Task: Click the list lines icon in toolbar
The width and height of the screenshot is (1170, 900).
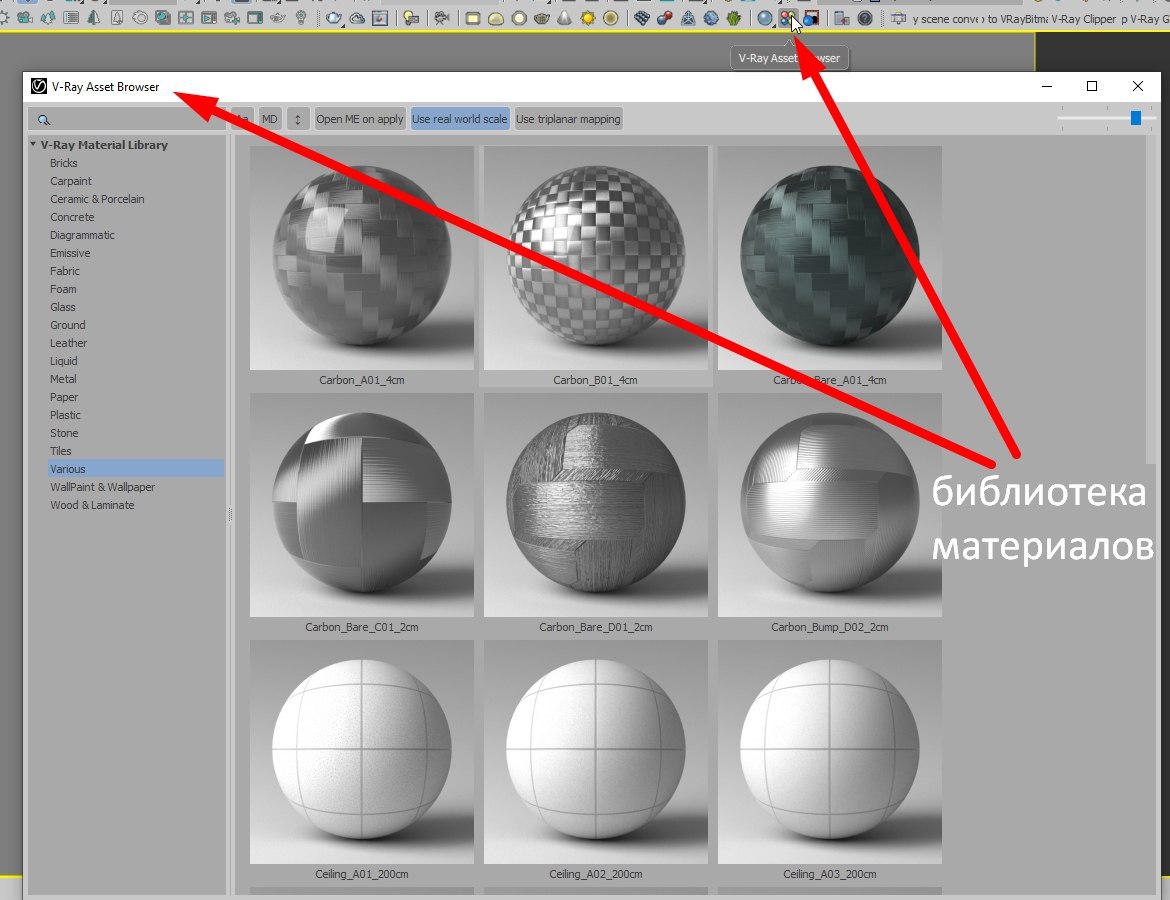Action: tap(71, 17)
